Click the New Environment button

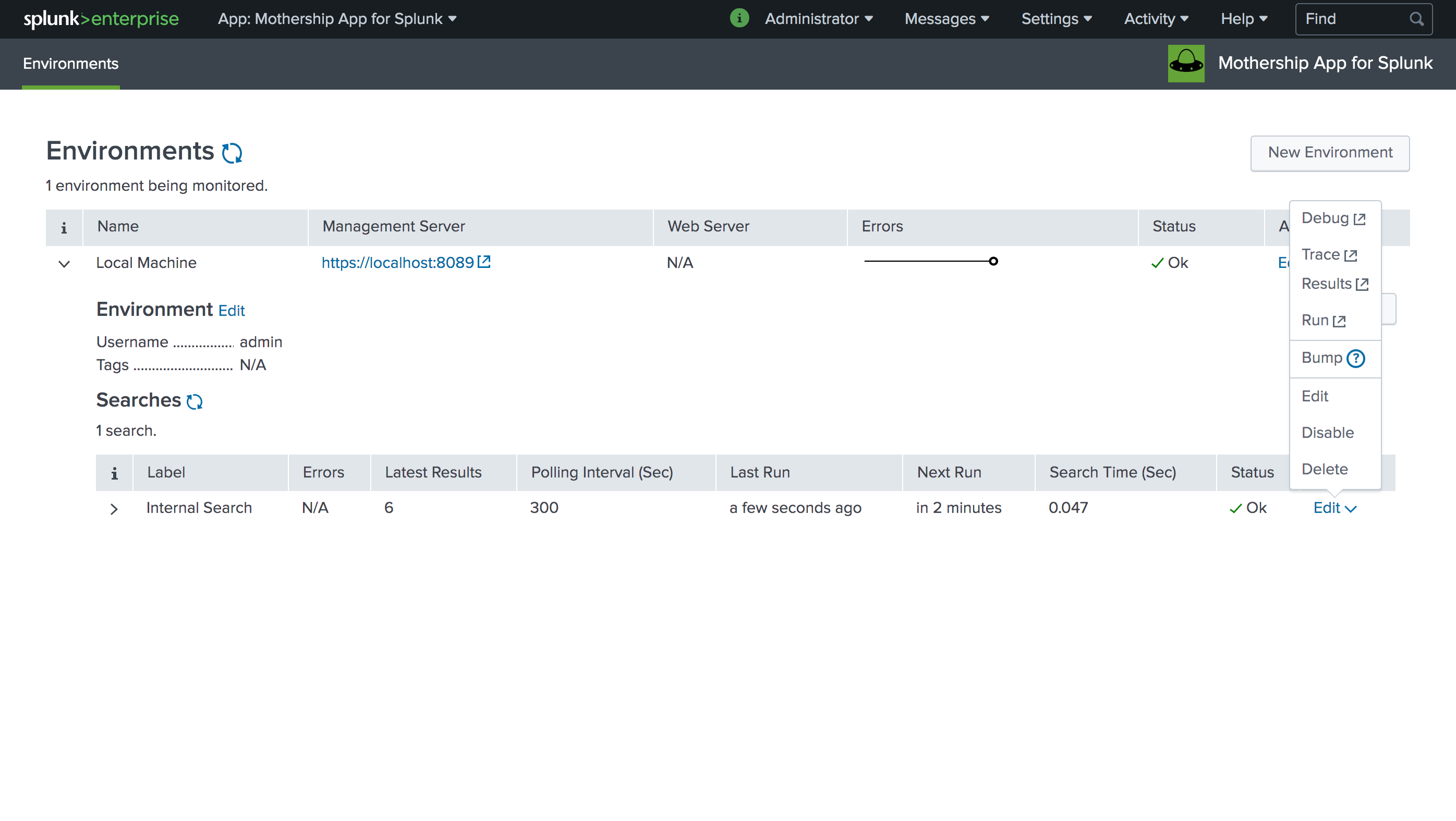click(1330, 153)
